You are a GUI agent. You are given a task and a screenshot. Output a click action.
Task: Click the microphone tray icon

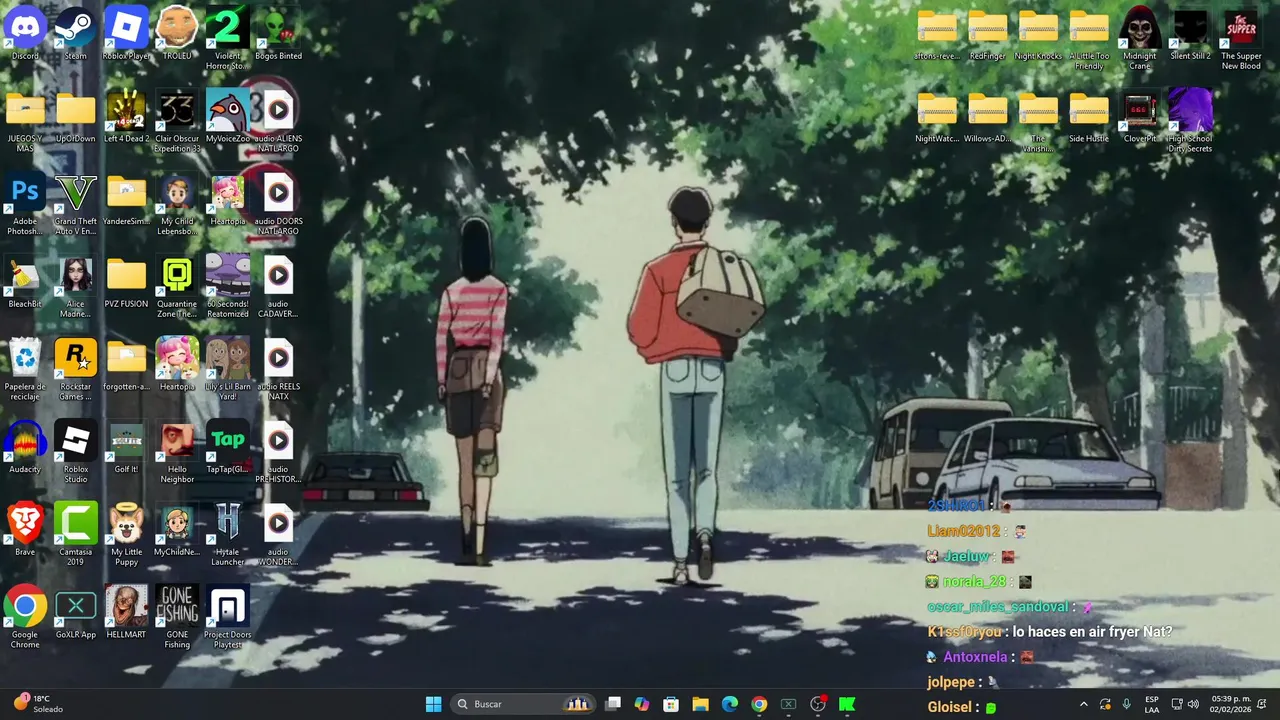1126,704
